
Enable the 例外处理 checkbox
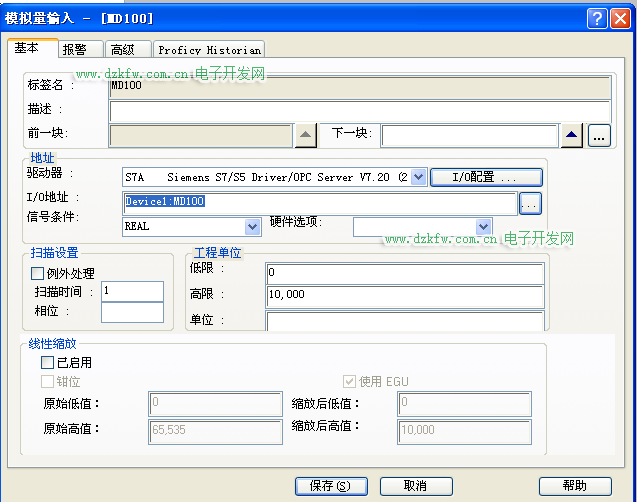[x=39, y=273]
